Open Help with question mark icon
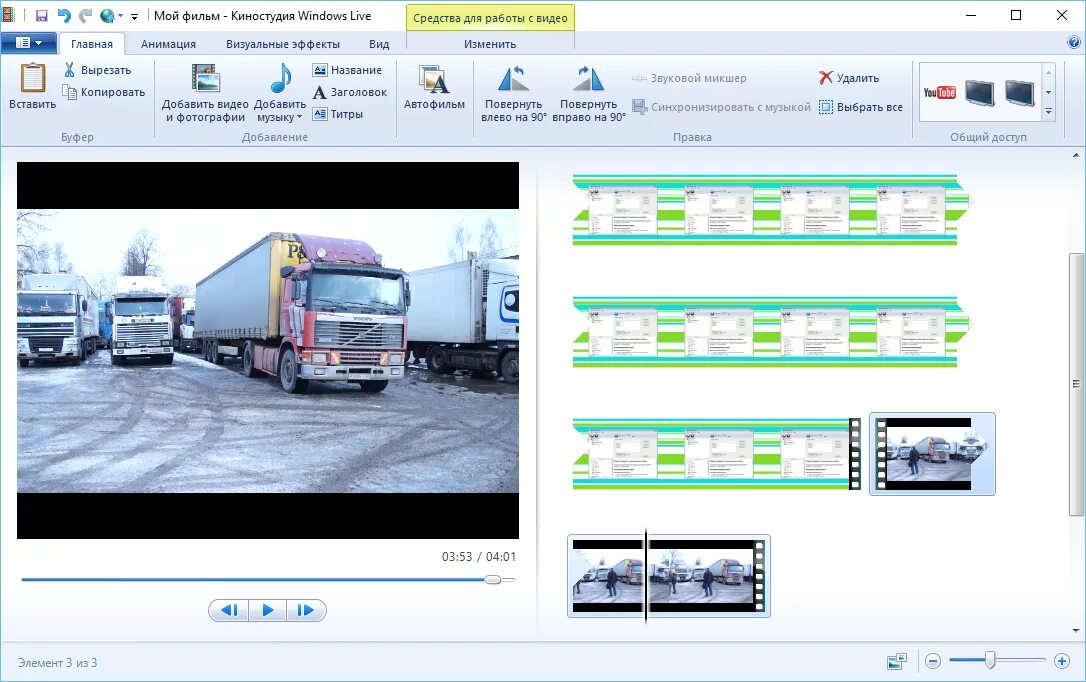 [x=1074, y=43]
